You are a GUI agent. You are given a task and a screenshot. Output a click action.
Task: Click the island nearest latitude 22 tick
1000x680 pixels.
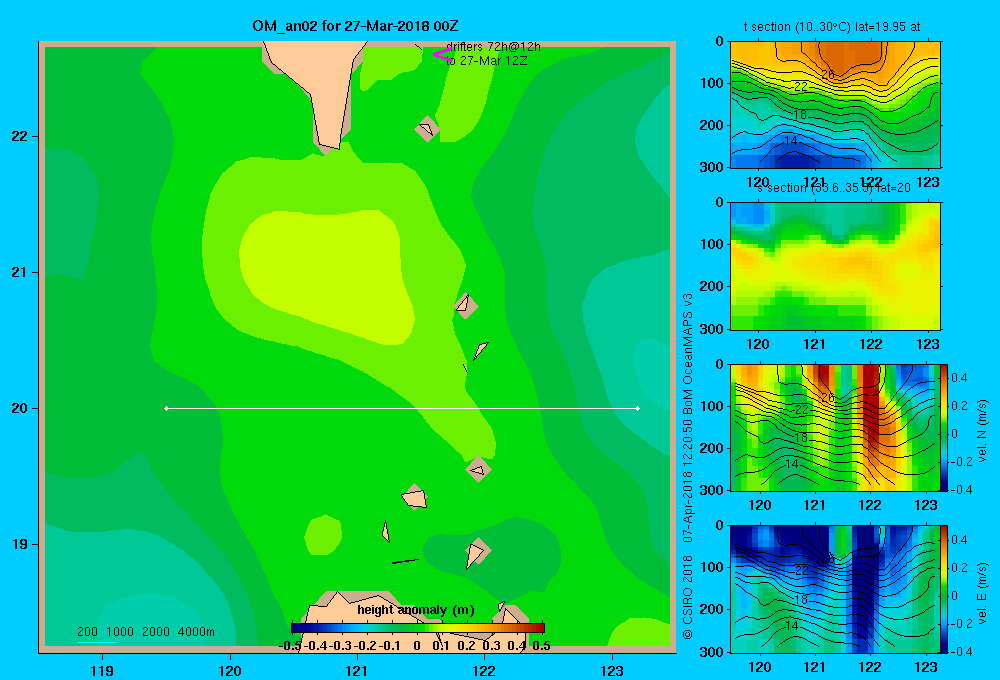(x=427, y=129)
